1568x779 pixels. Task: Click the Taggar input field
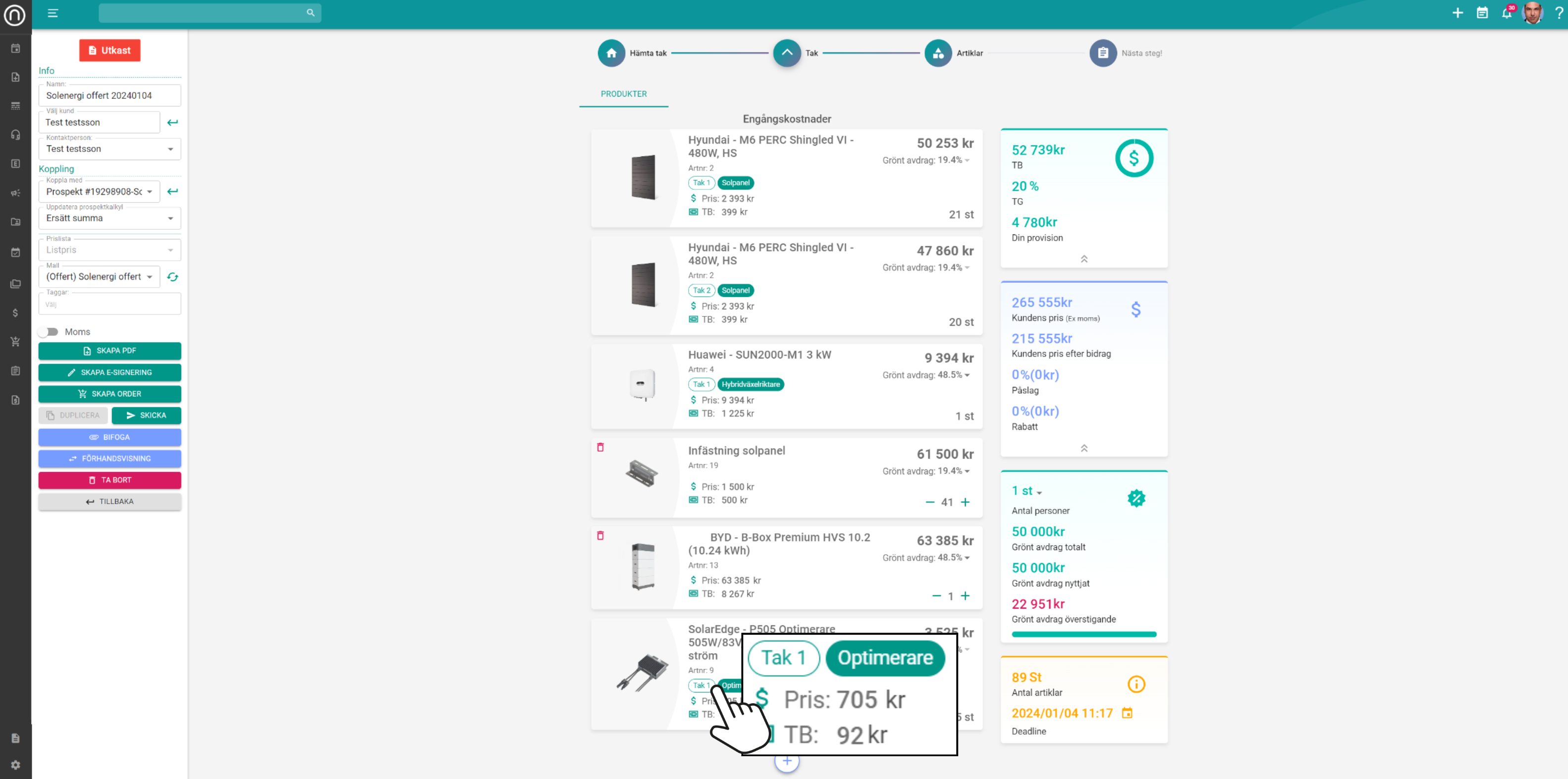[x=109, y=304]
